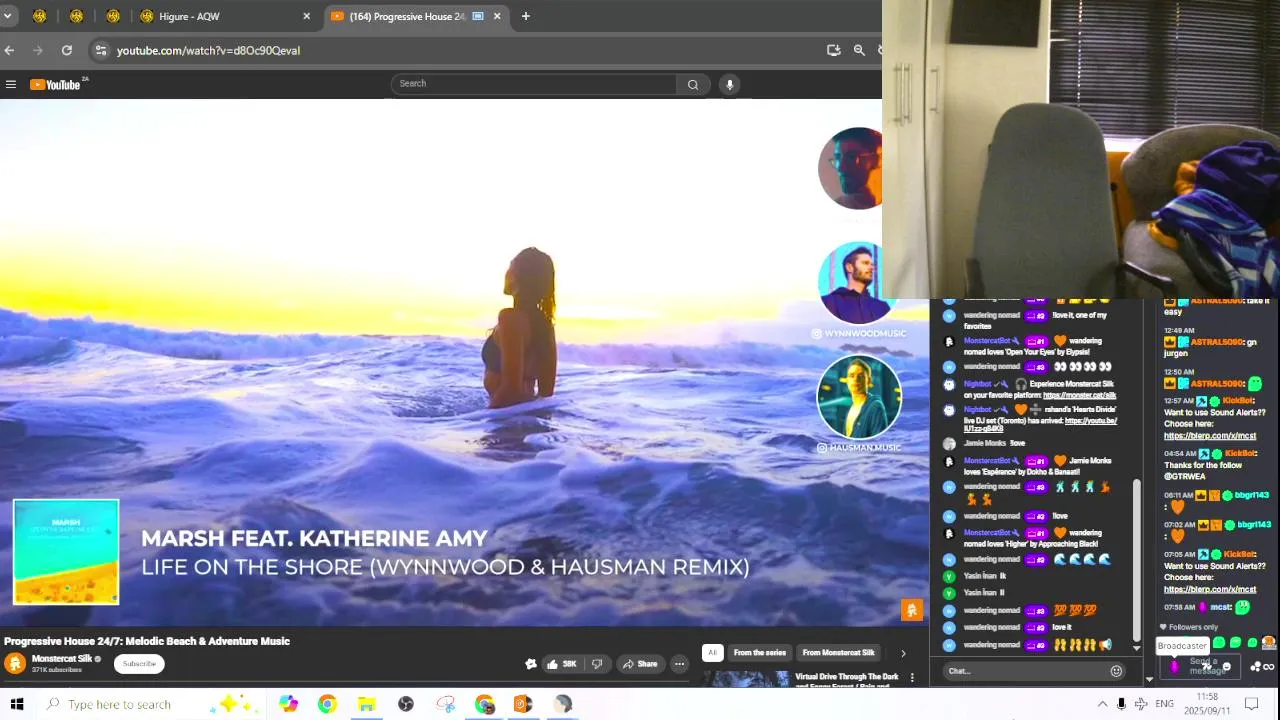Open more actions ellipsis under video

[679, 664]
